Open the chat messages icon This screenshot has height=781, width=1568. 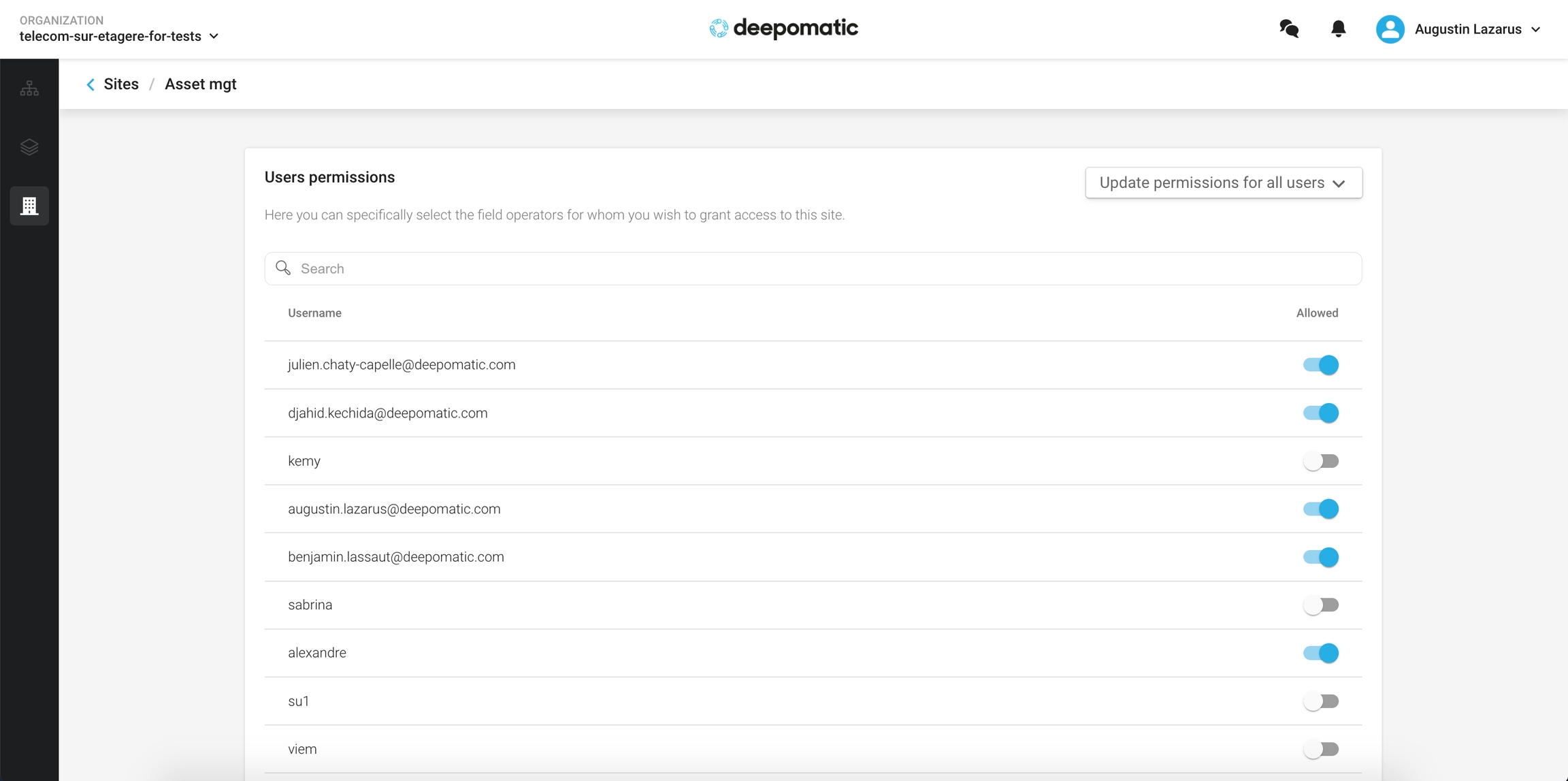pyautogui.click(x=1288, y=29)
